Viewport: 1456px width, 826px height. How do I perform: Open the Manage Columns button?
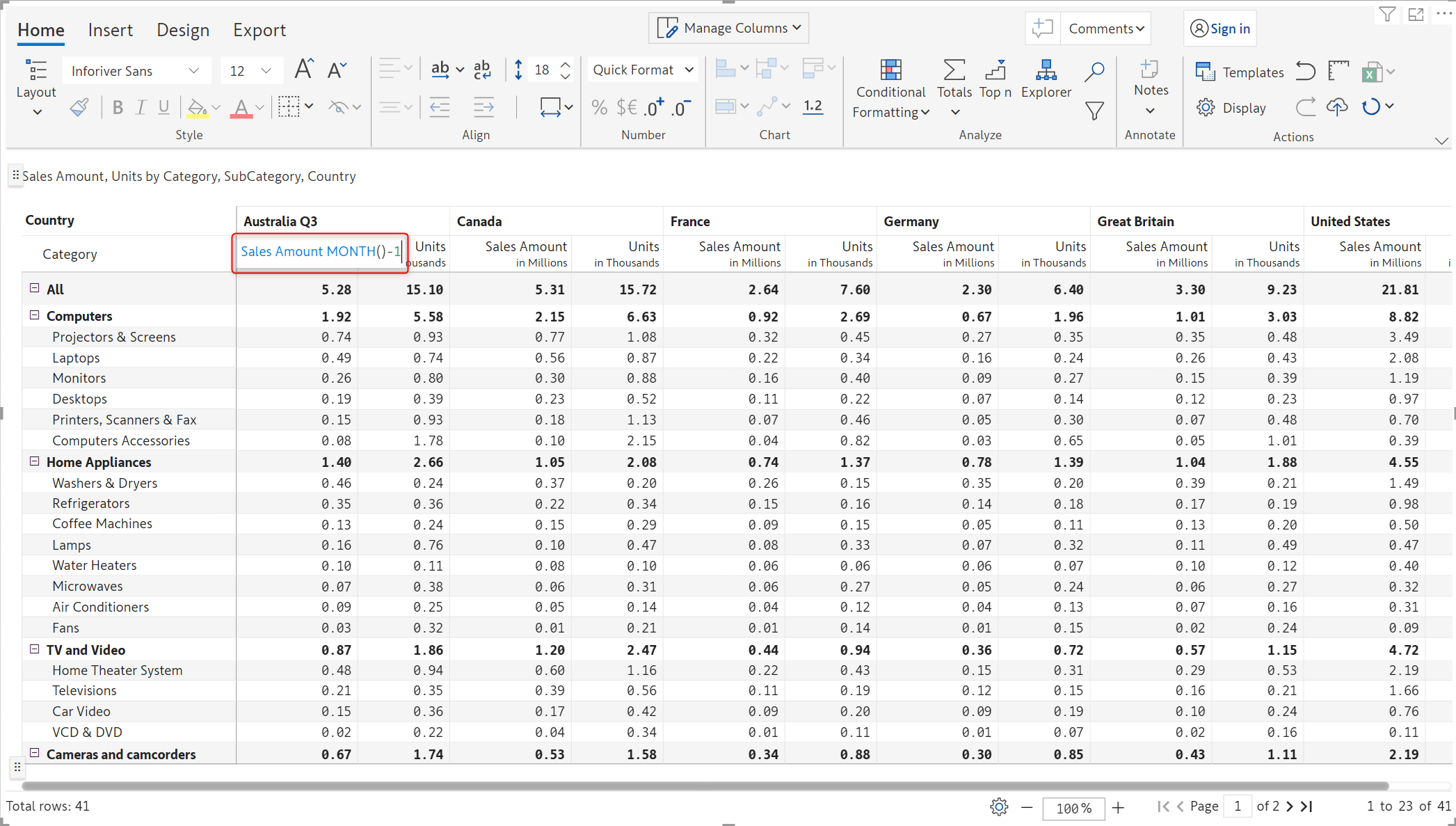729,28
